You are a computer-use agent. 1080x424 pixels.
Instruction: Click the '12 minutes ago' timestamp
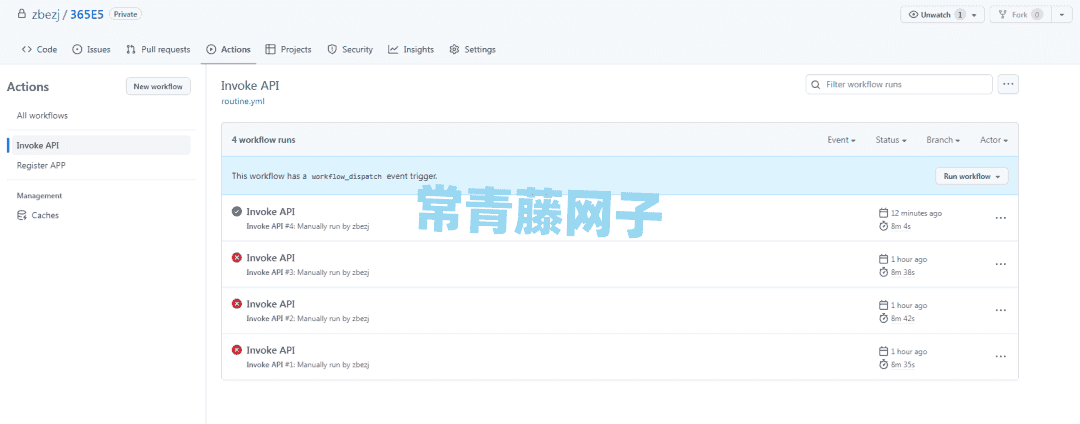[x=916, y=213]
